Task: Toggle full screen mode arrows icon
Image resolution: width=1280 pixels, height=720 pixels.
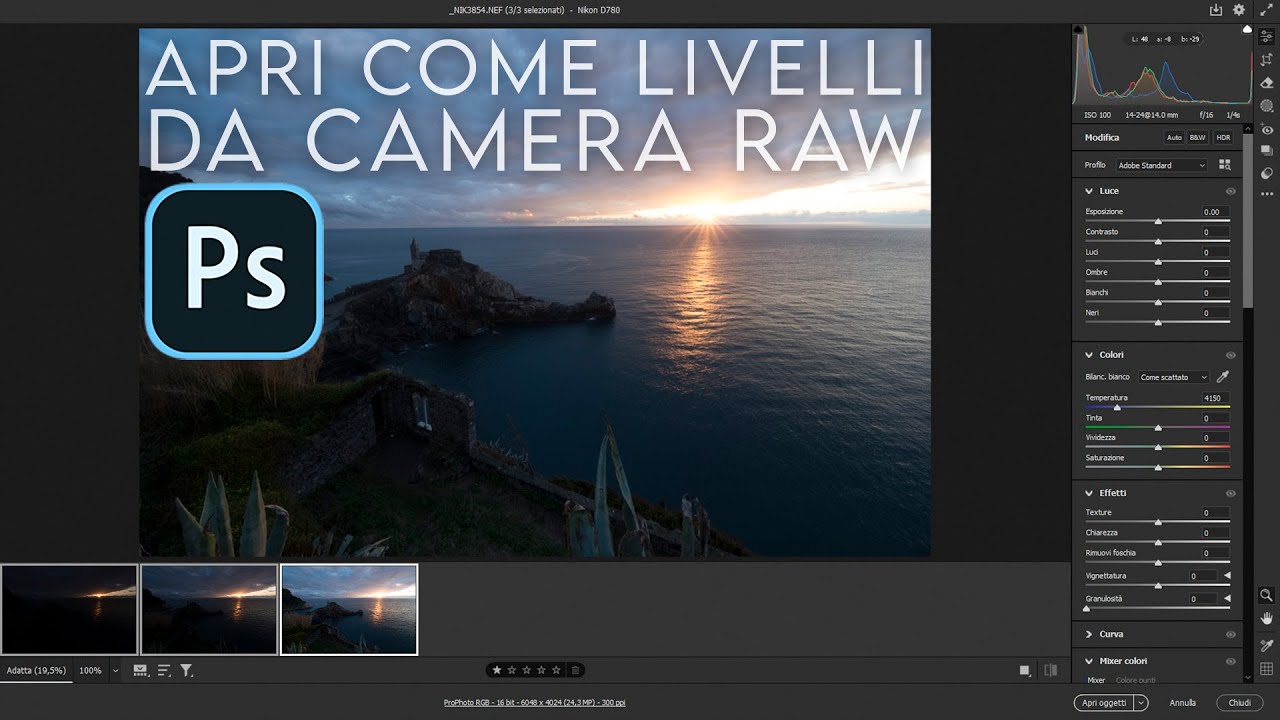Action: click(x=1265, y=10)
